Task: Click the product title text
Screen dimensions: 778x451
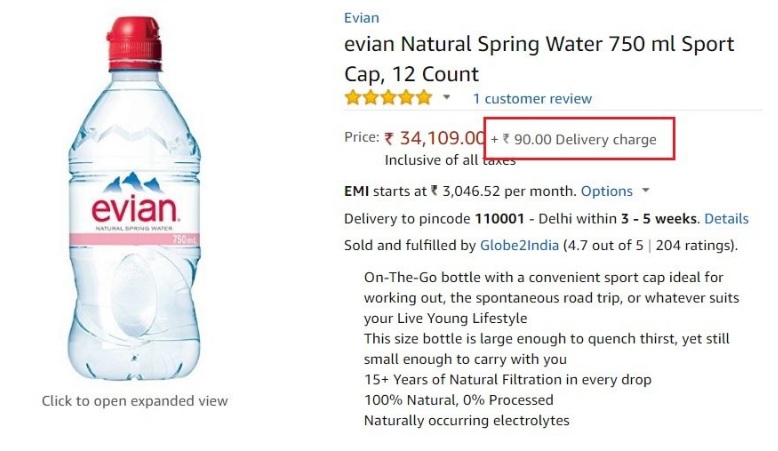Action: [x=538, y=59]
